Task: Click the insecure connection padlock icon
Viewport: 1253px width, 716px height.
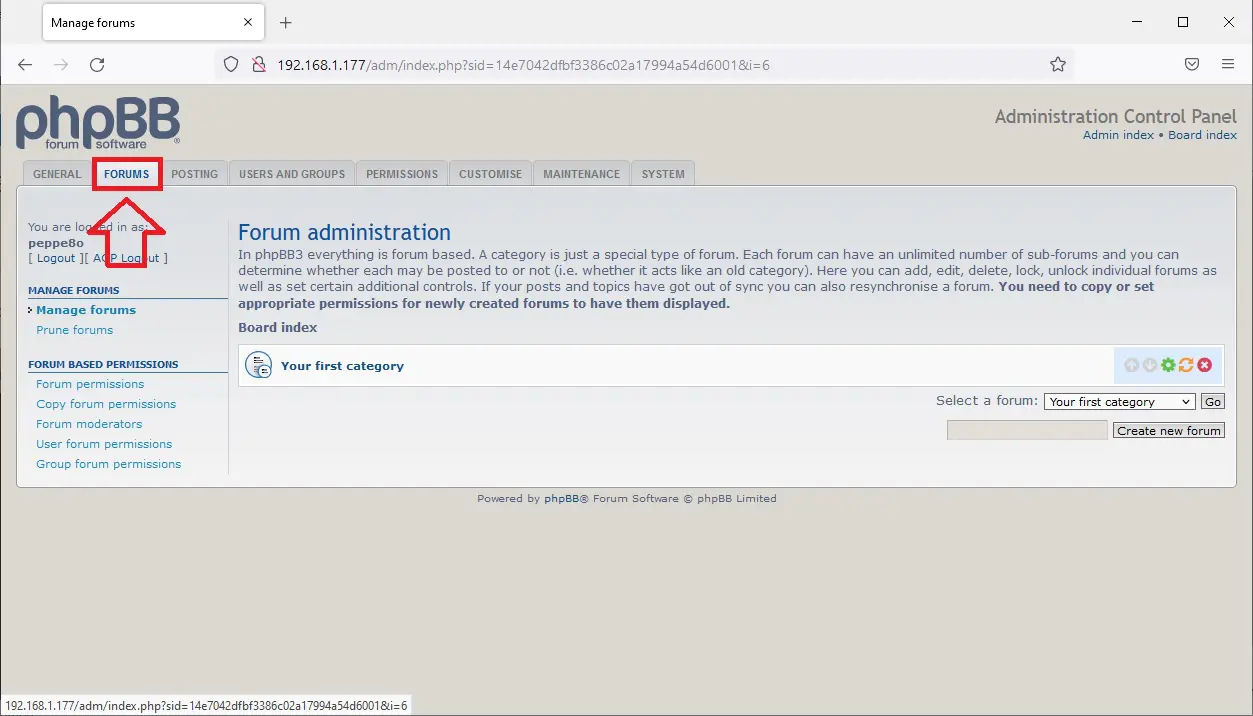Action: click(258, 64)
